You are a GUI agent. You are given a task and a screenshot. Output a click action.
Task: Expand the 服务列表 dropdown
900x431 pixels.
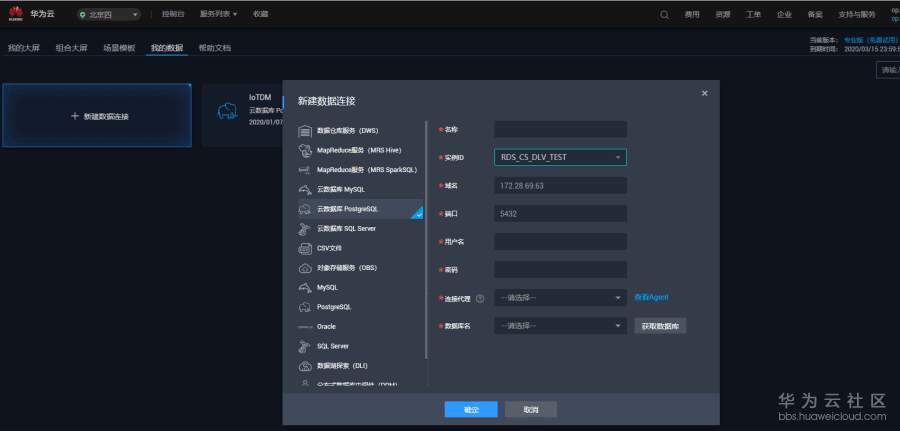point(218,14)
